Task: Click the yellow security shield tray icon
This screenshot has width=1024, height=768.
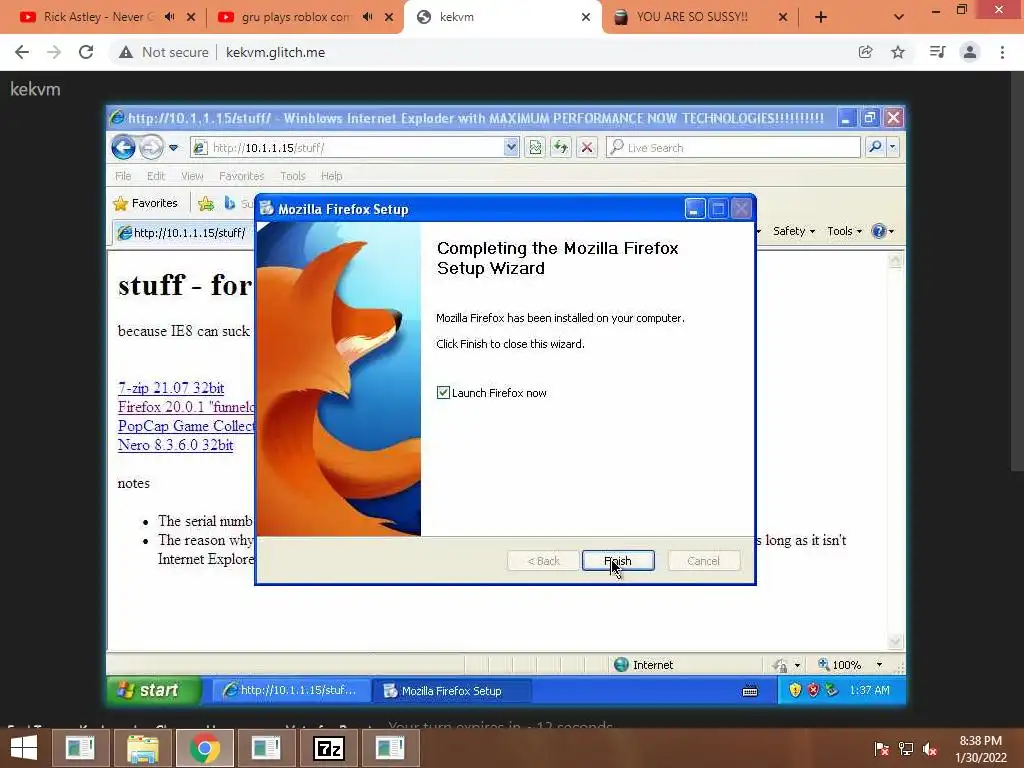Action: click(x=795, y=690)
